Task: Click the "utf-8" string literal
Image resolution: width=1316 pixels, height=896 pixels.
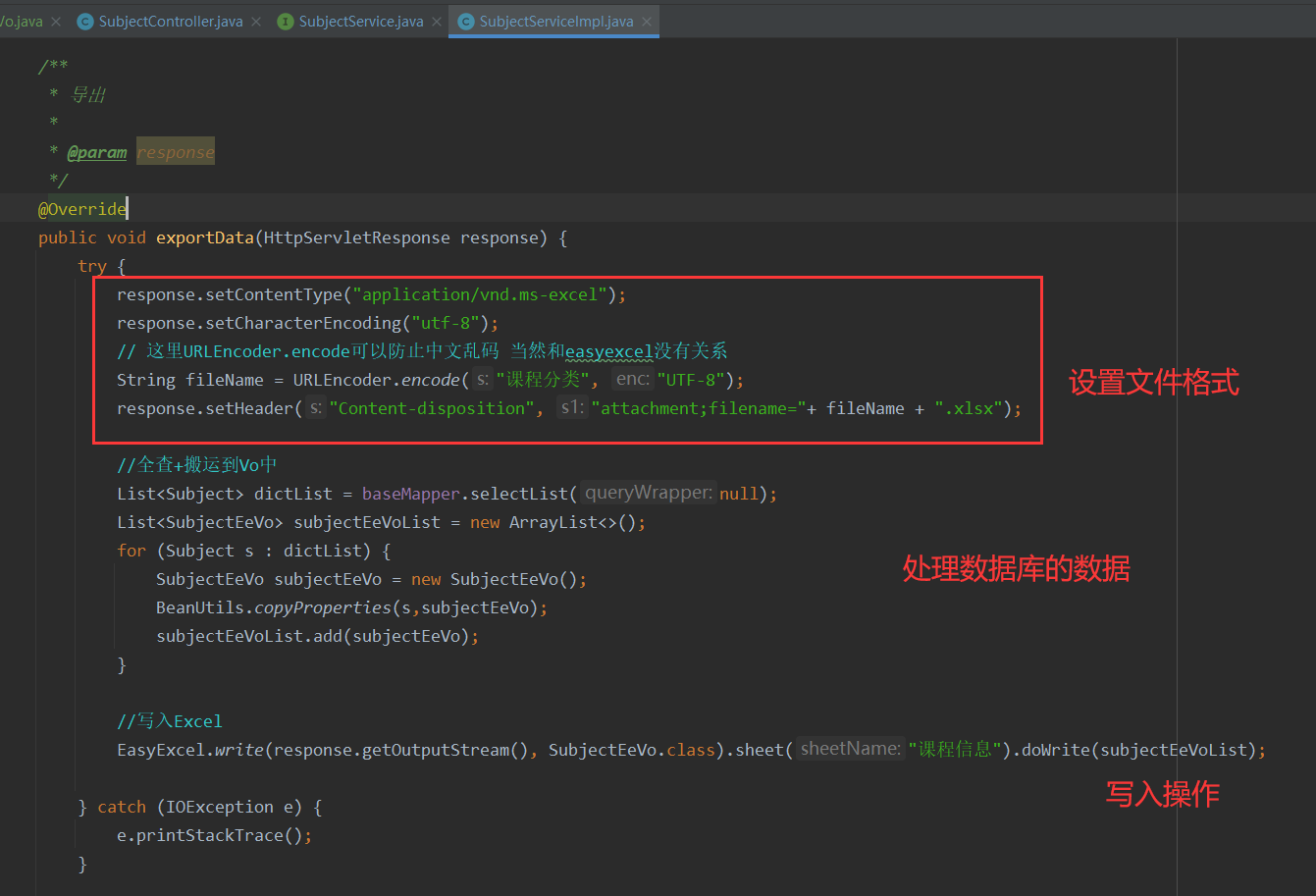Action: pyautogui.click(x=446, y=323)
